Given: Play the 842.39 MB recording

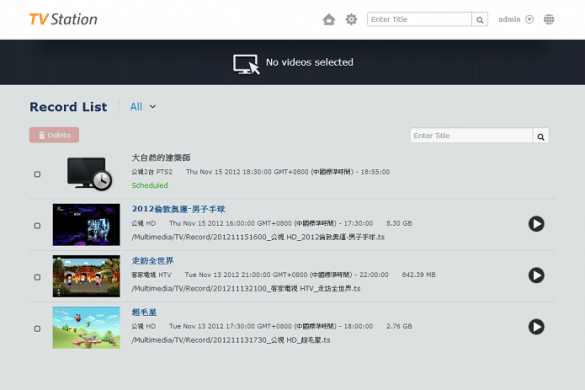Looking at the screenshot, I should coord(536,275).
